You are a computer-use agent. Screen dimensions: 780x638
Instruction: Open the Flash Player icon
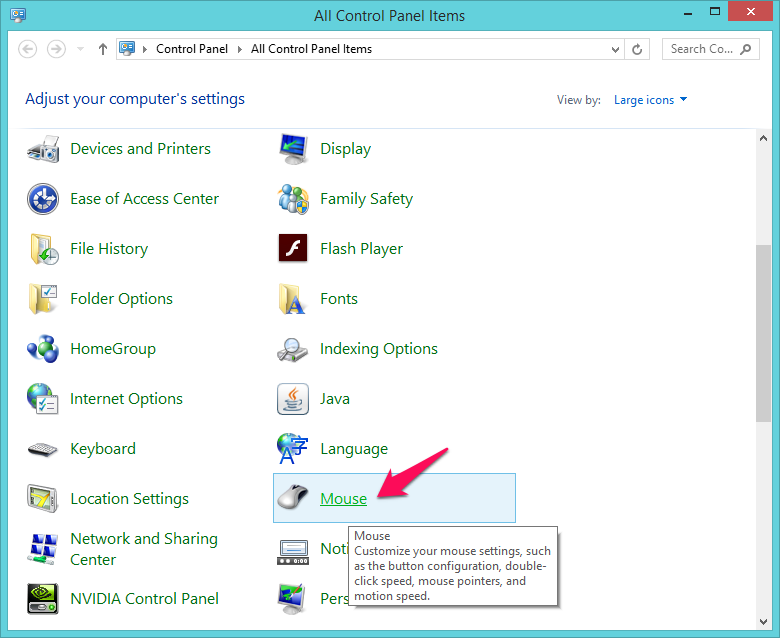[x=293, y=248]
